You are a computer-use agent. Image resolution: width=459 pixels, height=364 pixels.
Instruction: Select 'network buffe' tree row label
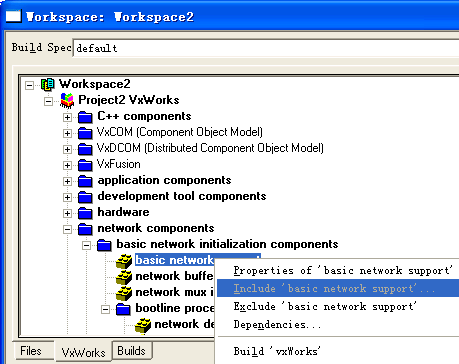click(x=174, y=276)
